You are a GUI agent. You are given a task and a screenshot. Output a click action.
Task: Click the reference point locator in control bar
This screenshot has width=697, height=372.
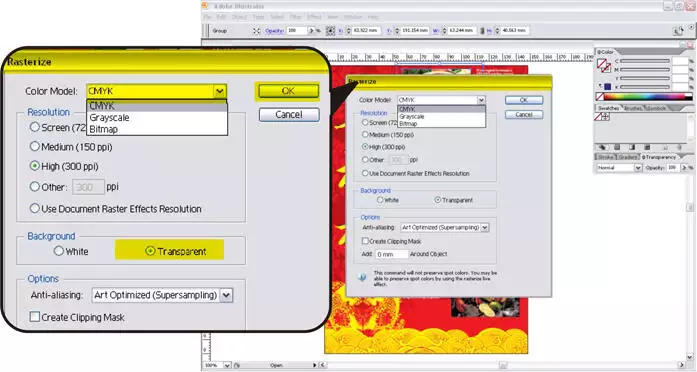coord(330,31)
